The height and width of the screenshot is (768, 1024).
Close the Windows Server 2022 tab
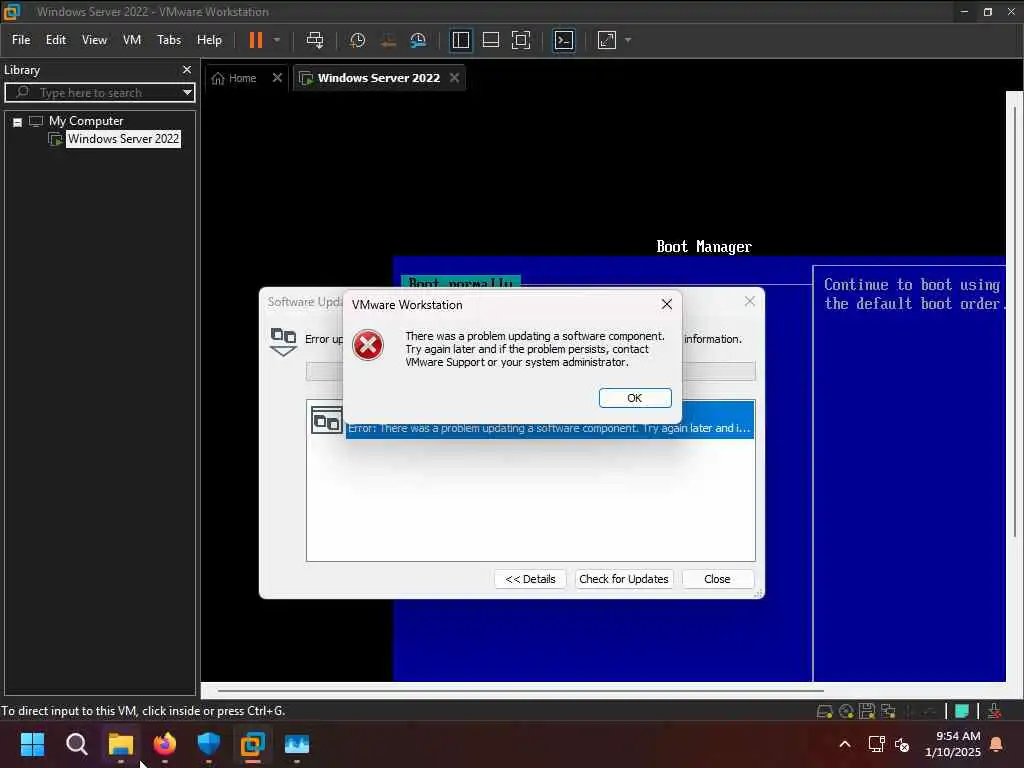[x=455, y=78]
